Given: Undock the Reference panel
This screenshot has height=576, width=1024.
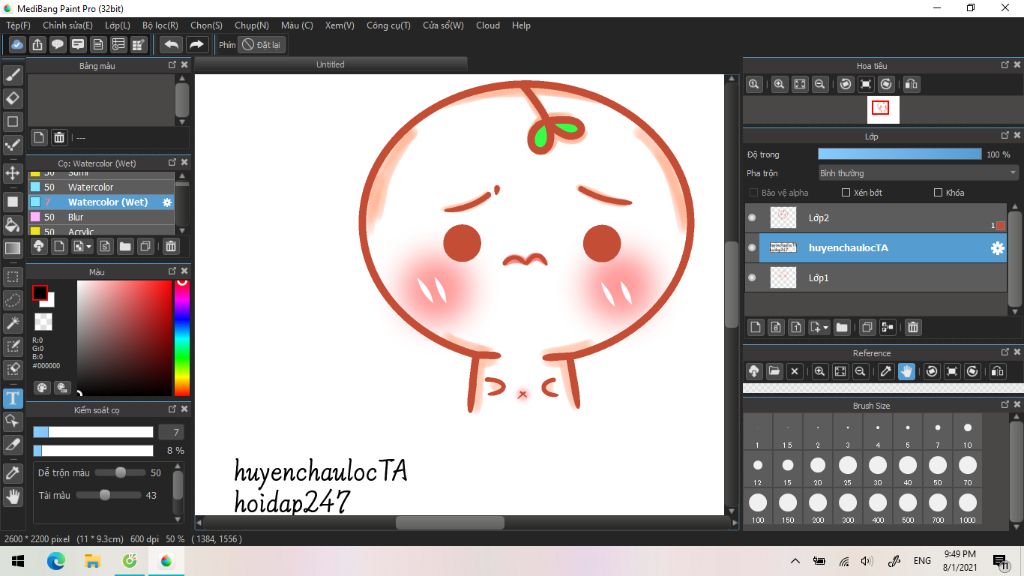Looking at the screenshot, I should [x=1004, y=352].
